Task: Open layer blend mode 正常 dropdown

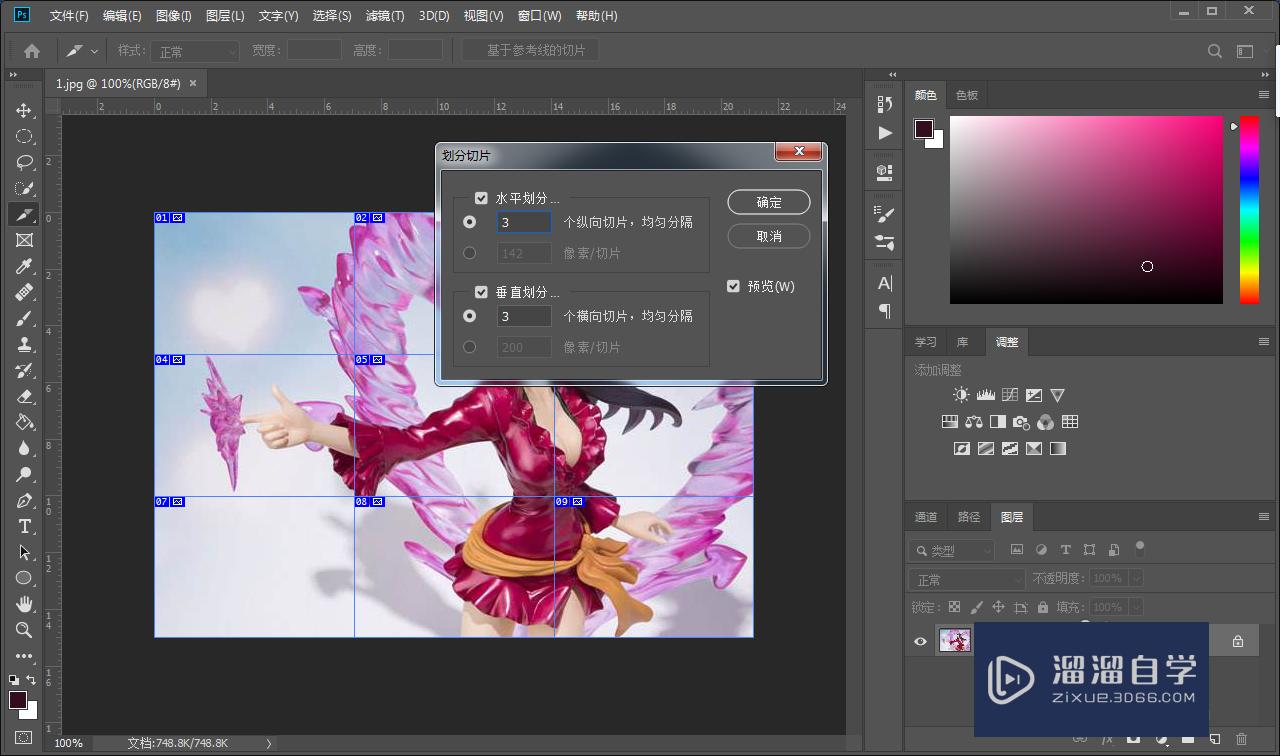Action: click(x=967, y=579)
